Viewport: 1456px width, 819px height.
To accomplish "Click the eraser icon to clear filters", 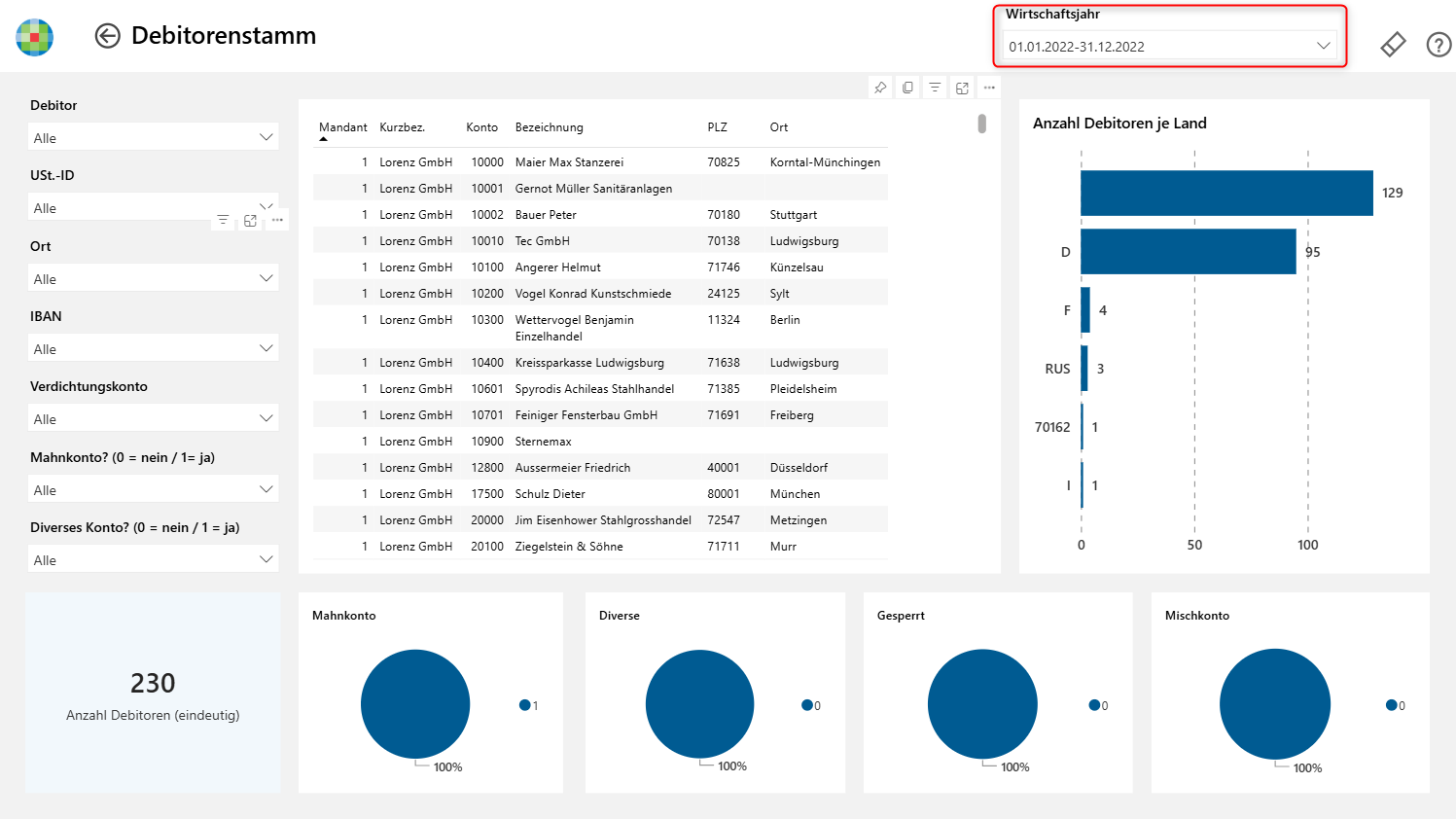I will (1393, 45).
